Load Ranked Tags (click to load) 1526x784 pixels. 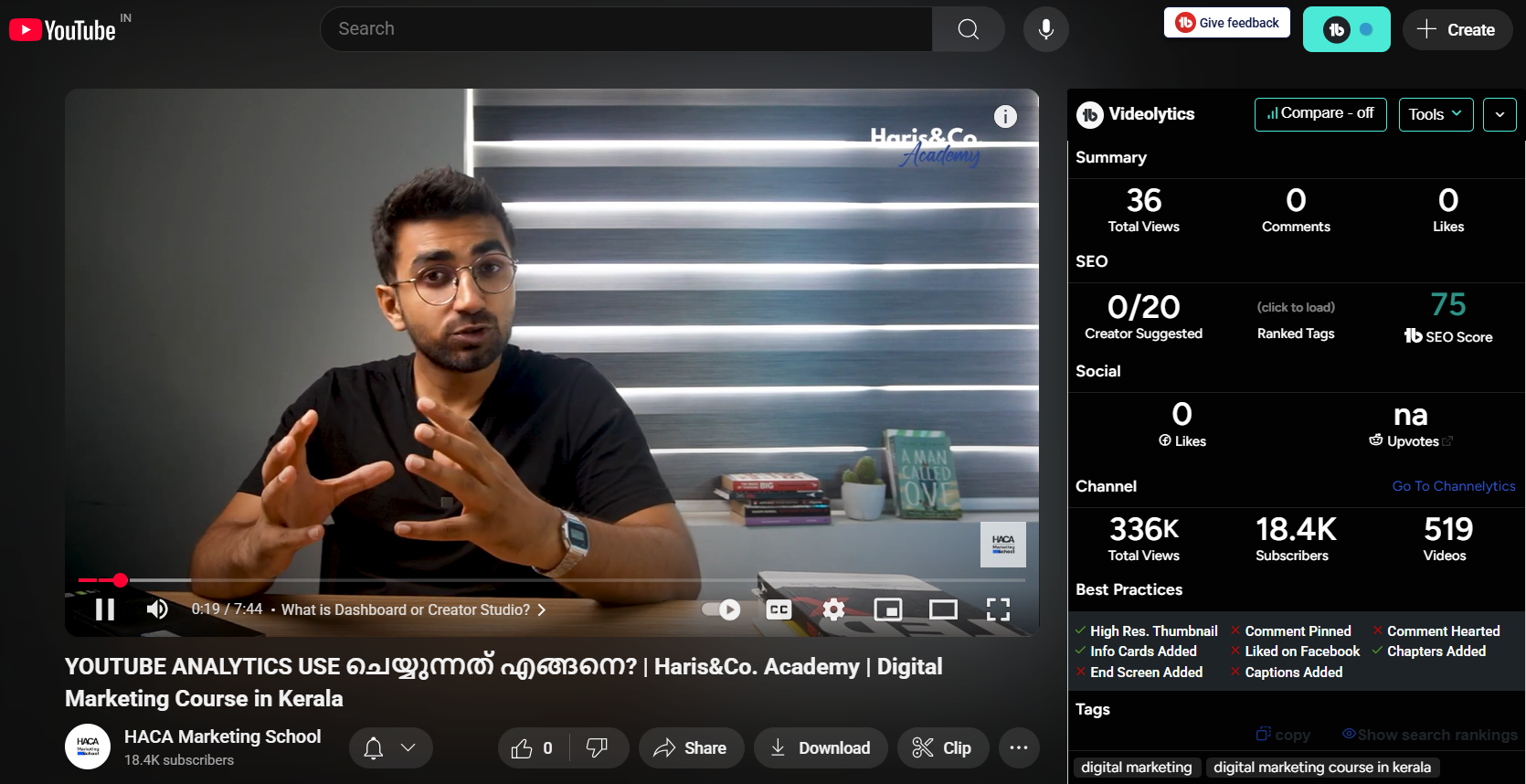click(x=1296, y=308)
